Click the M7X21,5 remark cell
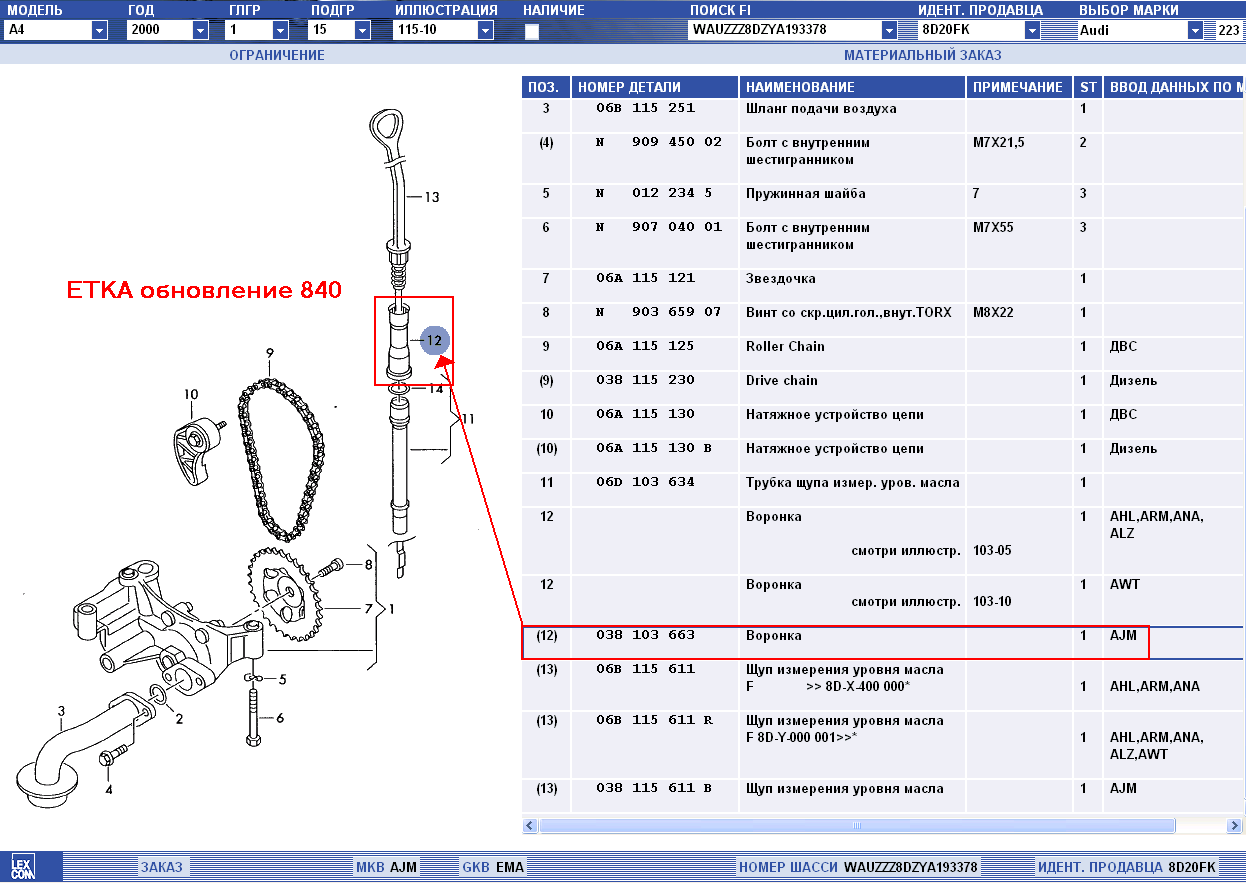Image resolution: width=1246 pixels, height=884 pixels. pyautogui.click(x=998, y=143)
